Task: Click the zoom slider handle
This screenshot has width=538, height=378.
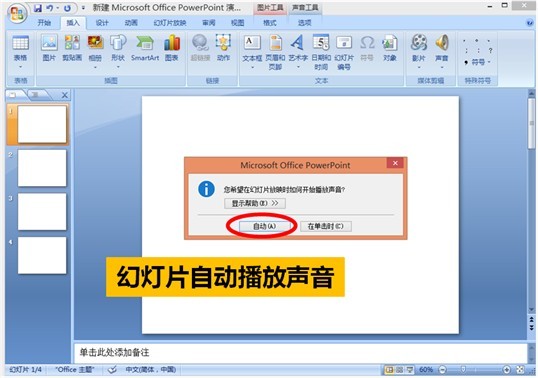Action: click(463, 369)
